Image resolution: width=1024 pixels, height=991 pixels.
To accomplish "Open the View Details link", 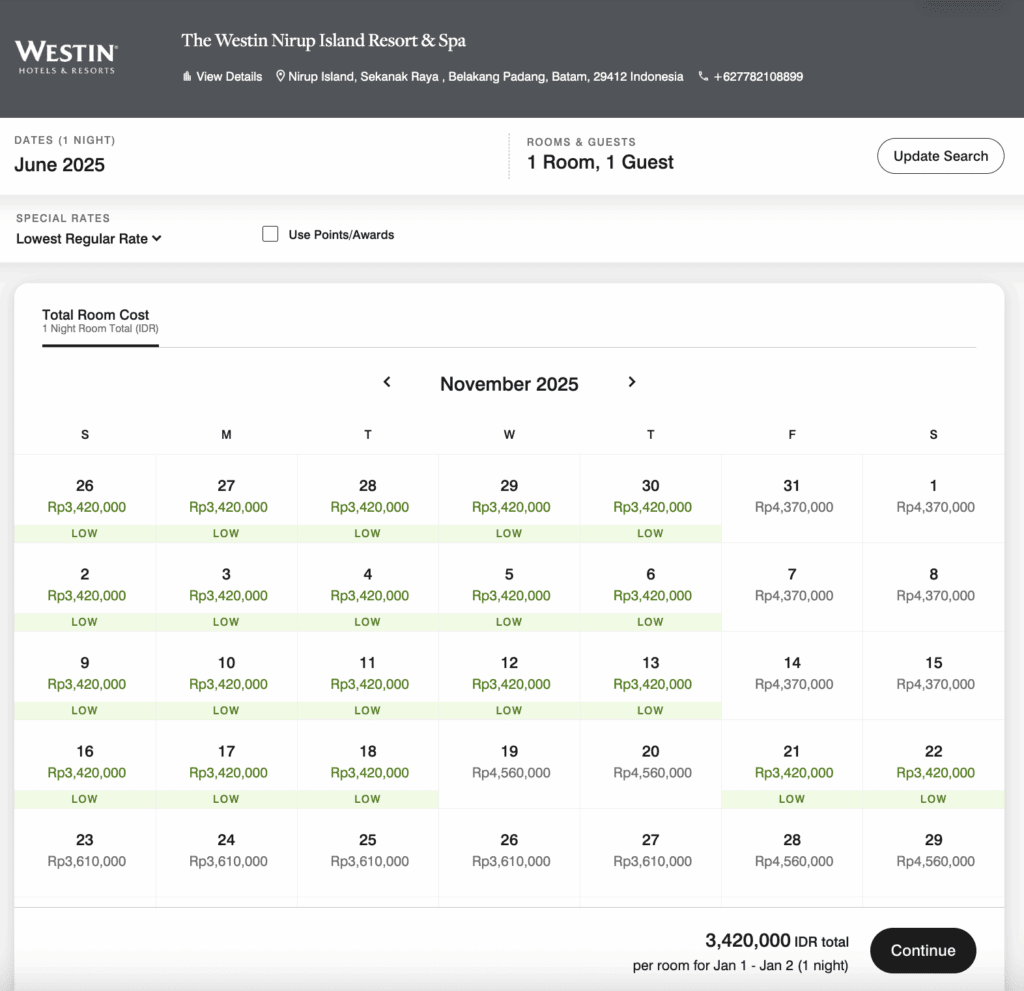I will pos(229,77).
